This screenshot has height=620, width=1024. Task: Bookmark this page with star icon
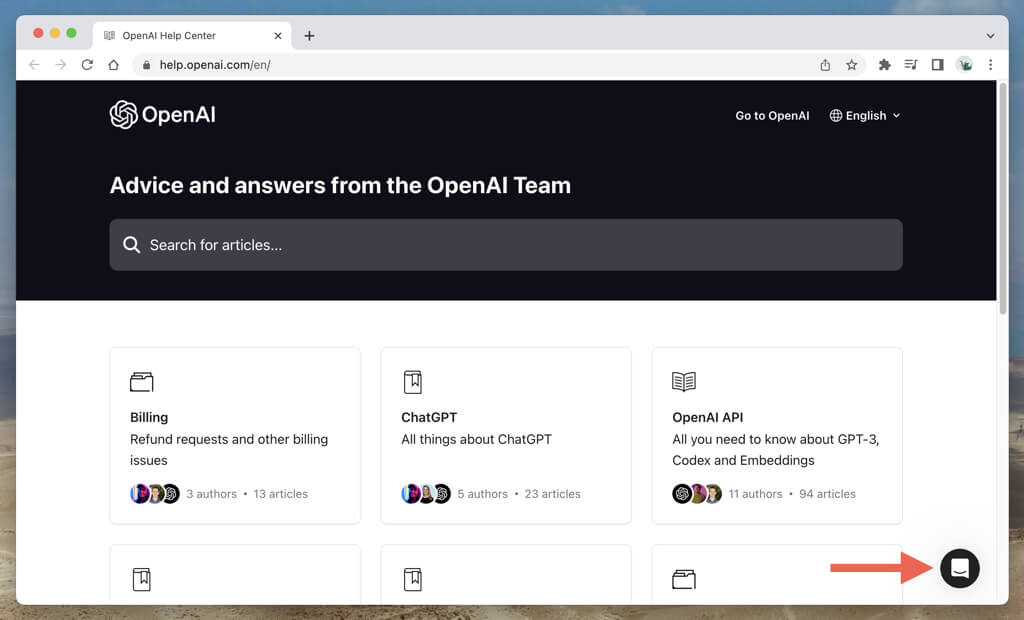click(x=852, y=65)
